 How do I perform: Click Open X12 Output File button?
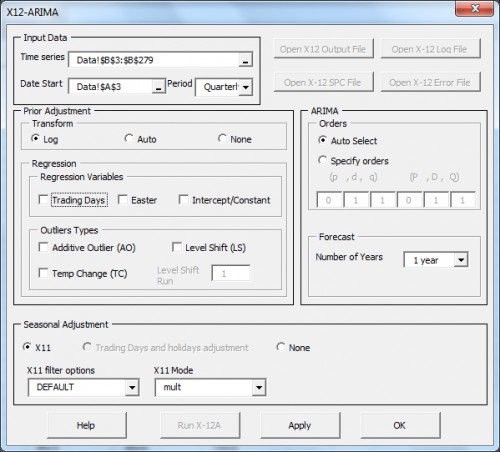(x=323, y=49)
